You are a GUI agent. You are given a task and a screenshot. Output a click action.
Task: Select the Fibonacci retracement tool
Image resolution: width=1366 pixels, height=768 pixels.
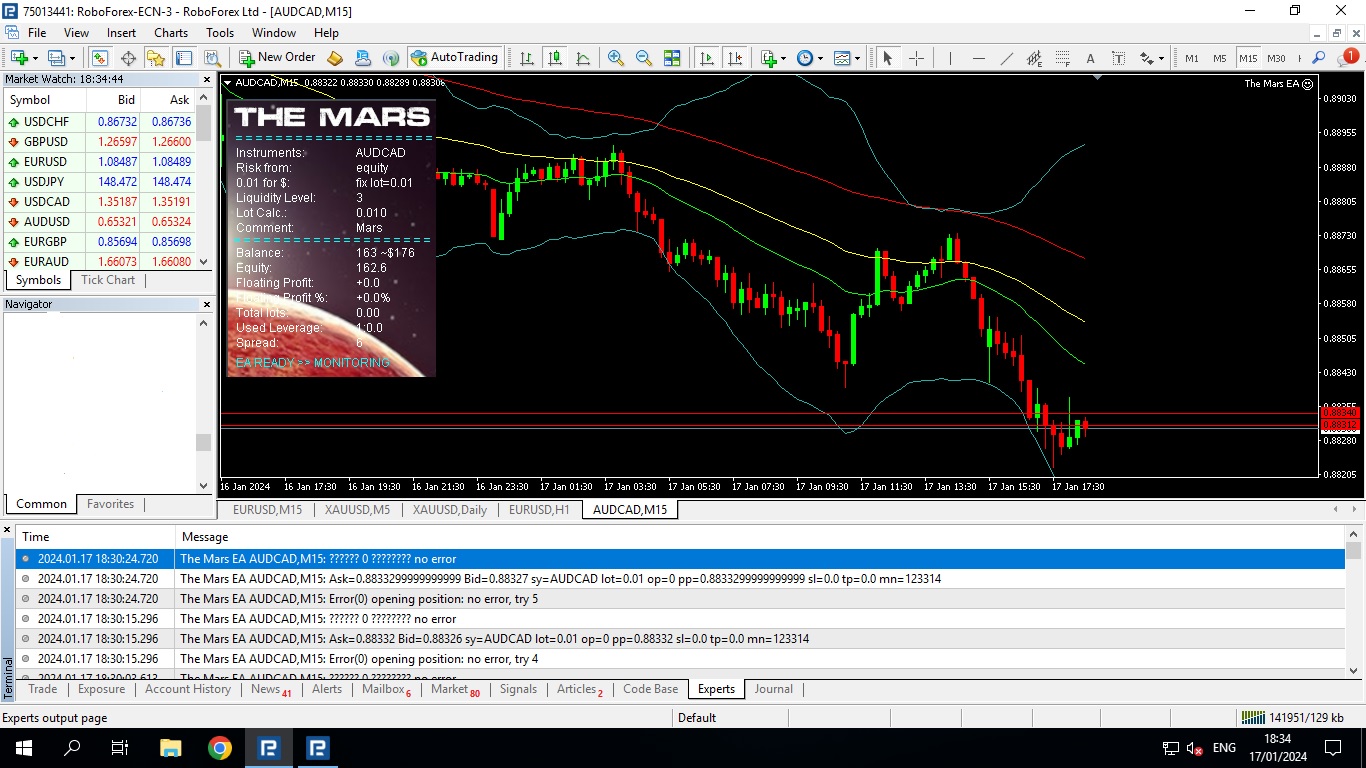pos(1062,58)
